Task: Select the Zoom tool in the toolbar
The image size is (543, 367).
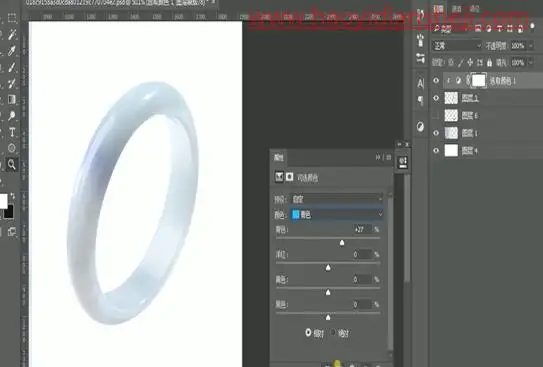Action: tap(11, 164)
